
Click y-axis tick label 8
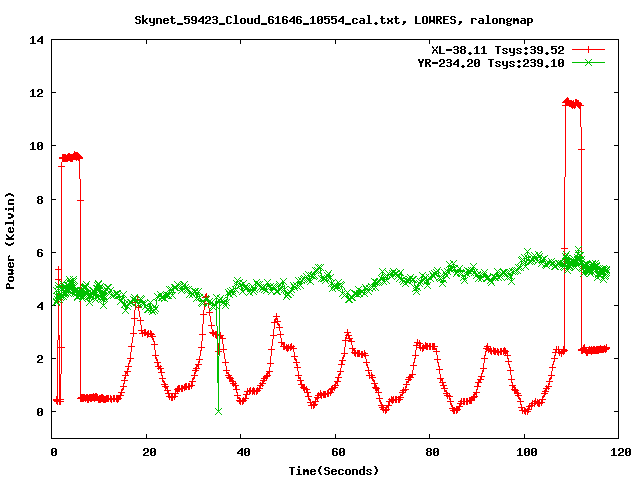[40, 200]
